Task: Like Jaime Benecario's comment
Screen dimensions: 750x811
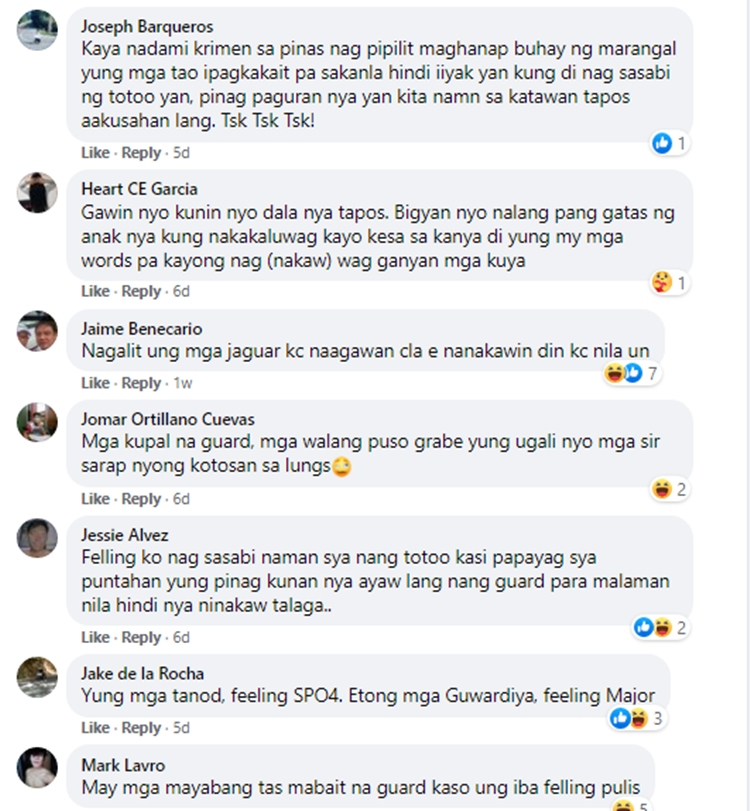Action: (95, 383)
